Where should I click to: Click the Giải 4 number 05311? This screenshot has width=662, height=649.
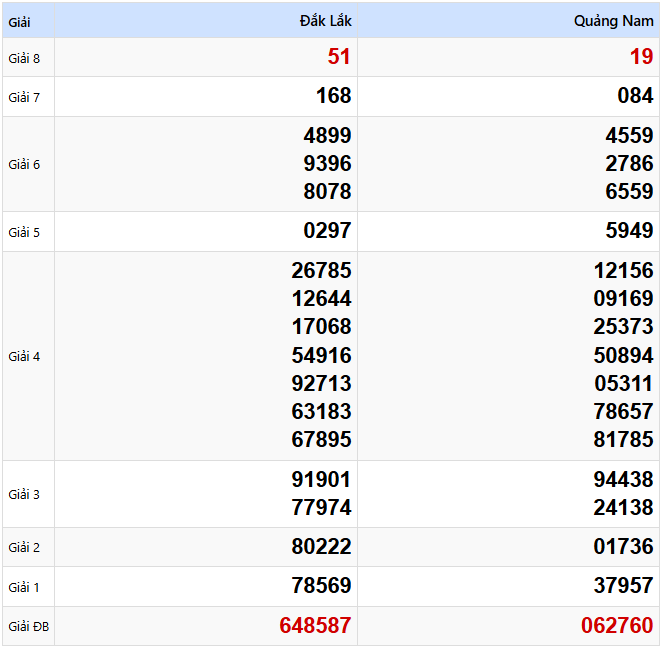(623, 383)
